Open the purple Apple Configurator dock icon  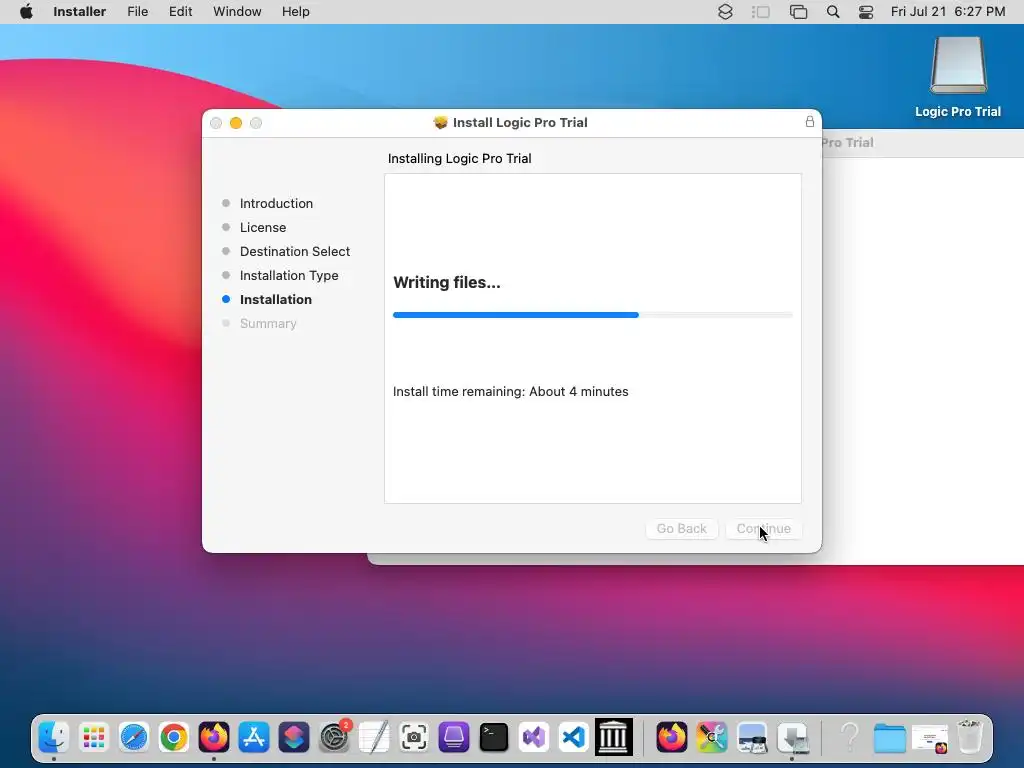454,737
